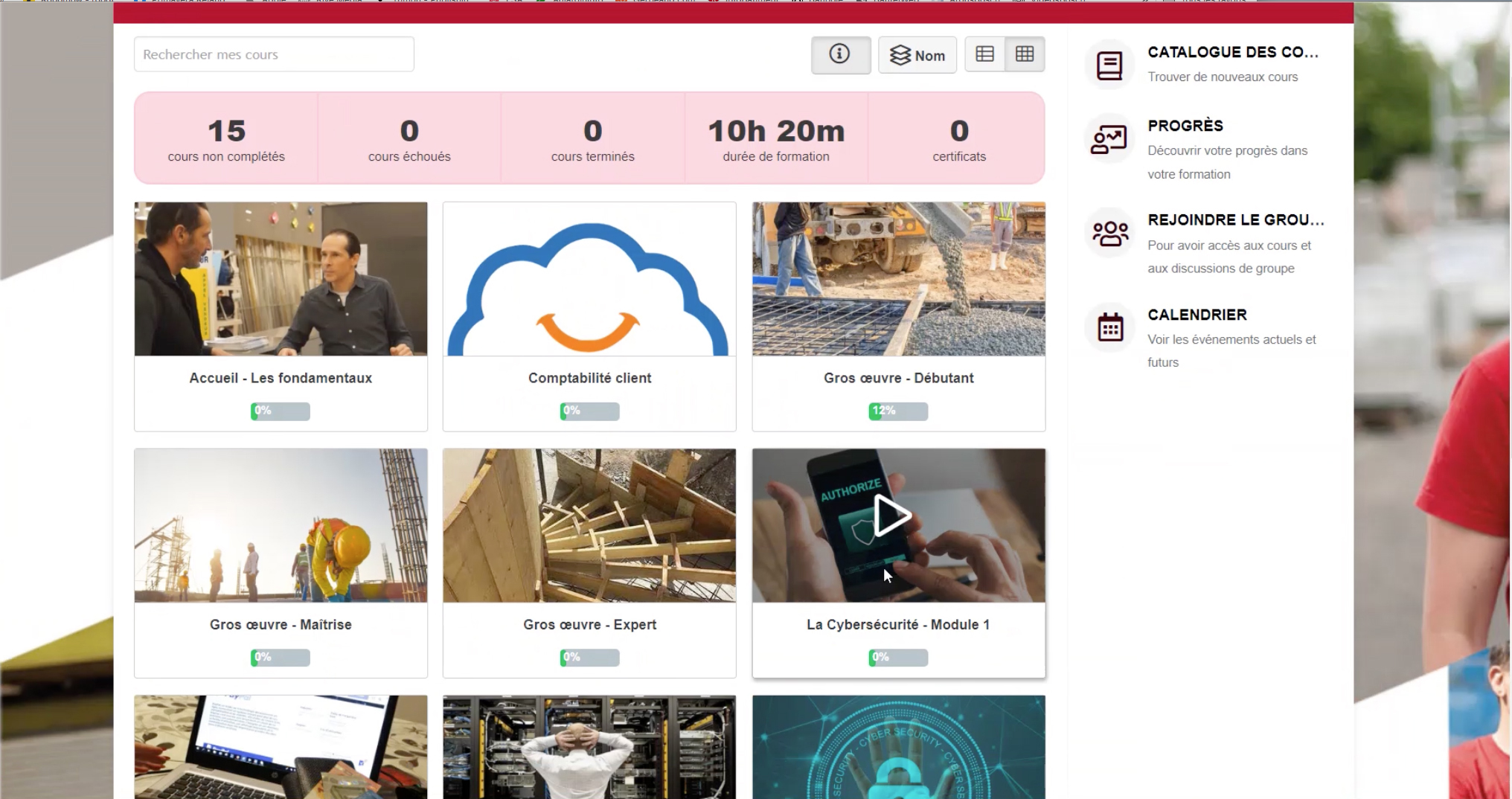This screenshot has width=1512, height=799.
Task: Click the 10h 20m durée de formation stat
Action: (x=776, y=139)
